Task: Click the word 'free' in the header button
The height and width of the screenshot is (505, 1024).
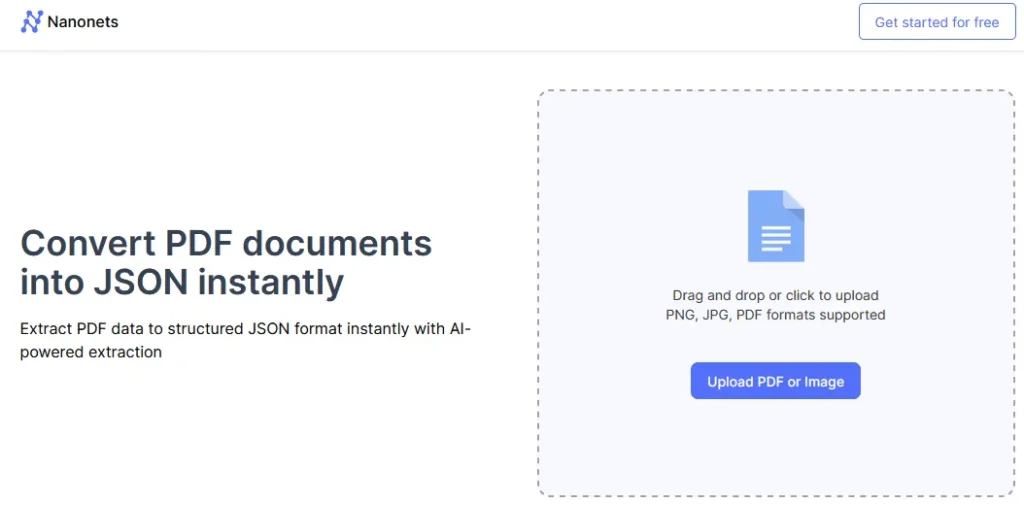Action: (986, 22)
